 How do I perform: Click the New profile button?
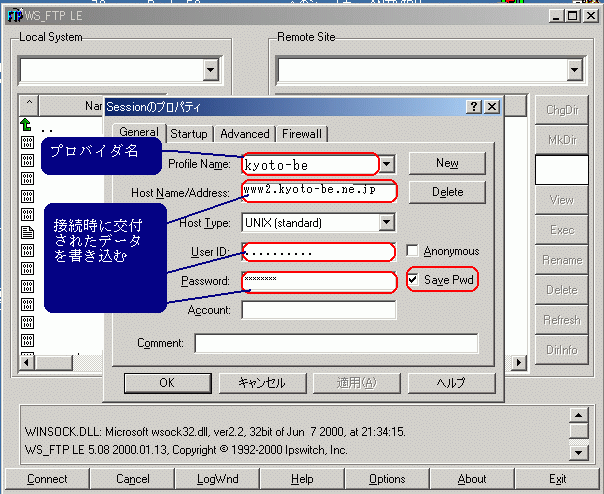447,163
